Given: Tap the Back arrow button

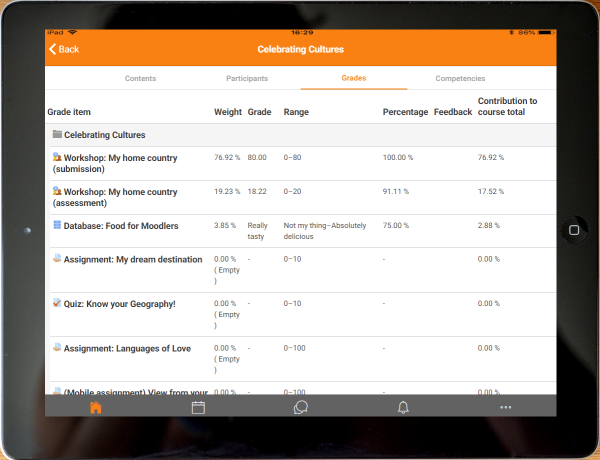Looking at the screenshot, I should pyautogui.click(x=62, y=49).
